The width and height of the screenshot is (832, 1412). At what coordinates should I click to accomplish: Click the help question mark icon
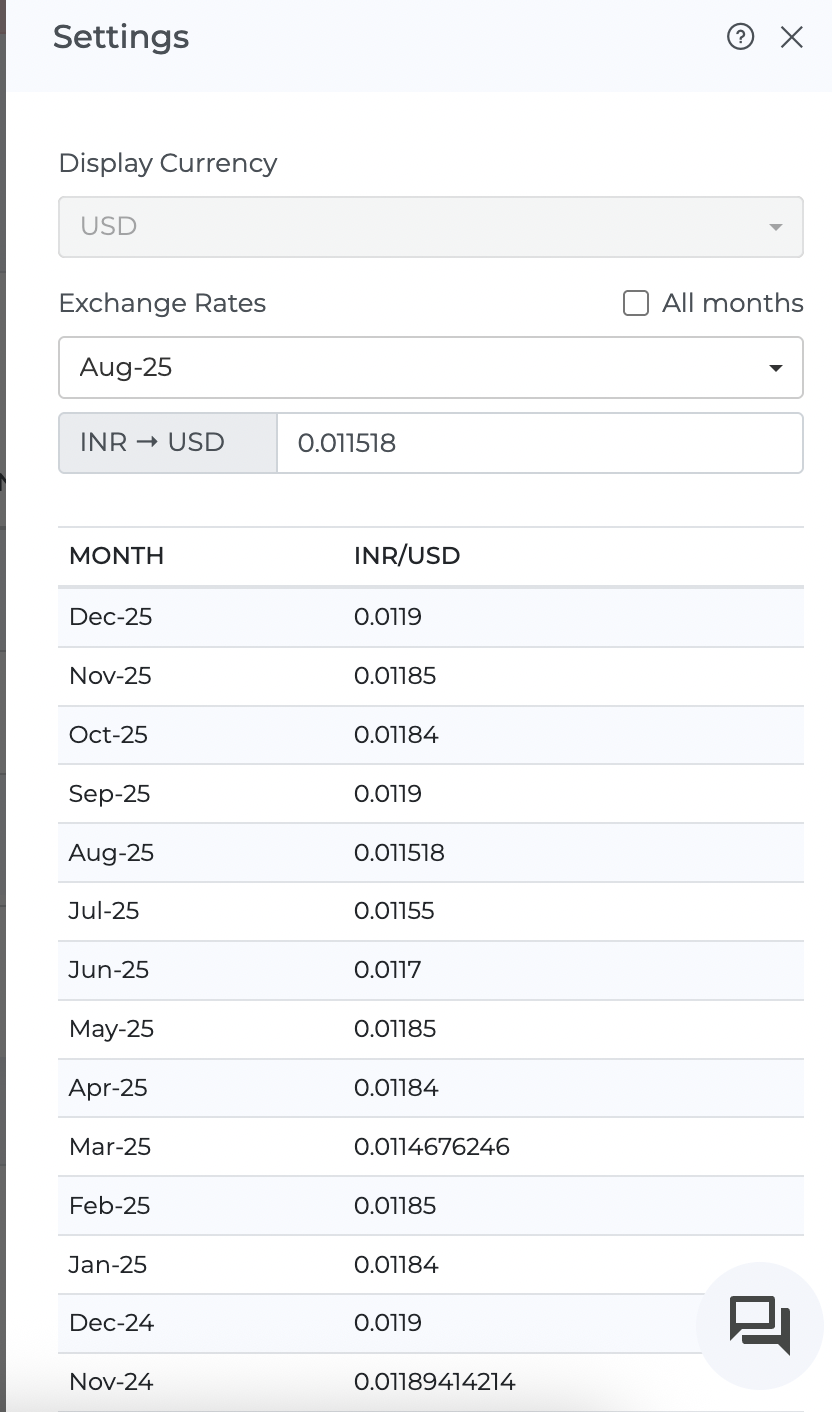pyautogui.click(x=740, y=37)
